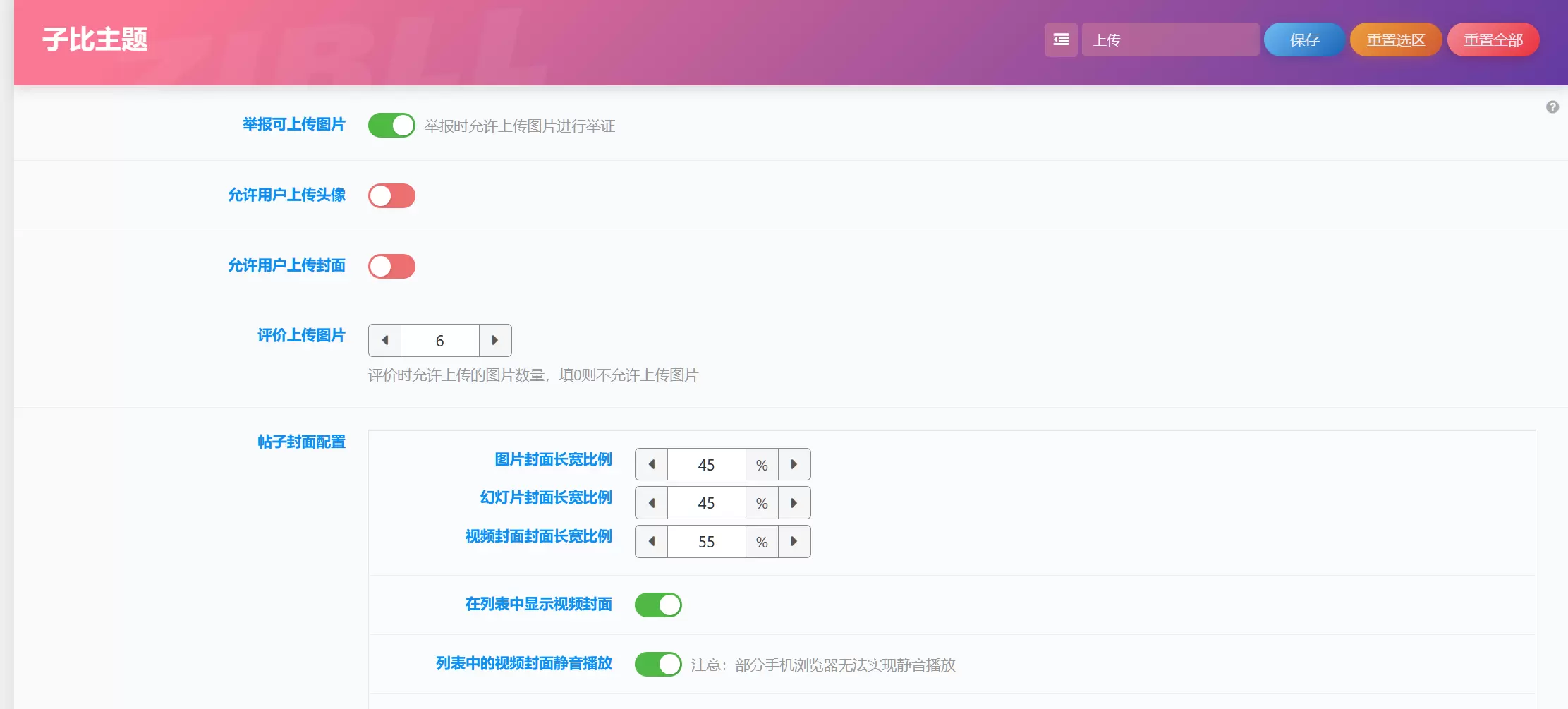Viewport: 1568px width, 709px height.
Task: Click the 评价上传图片 label
Action: [x=301, y=336]
